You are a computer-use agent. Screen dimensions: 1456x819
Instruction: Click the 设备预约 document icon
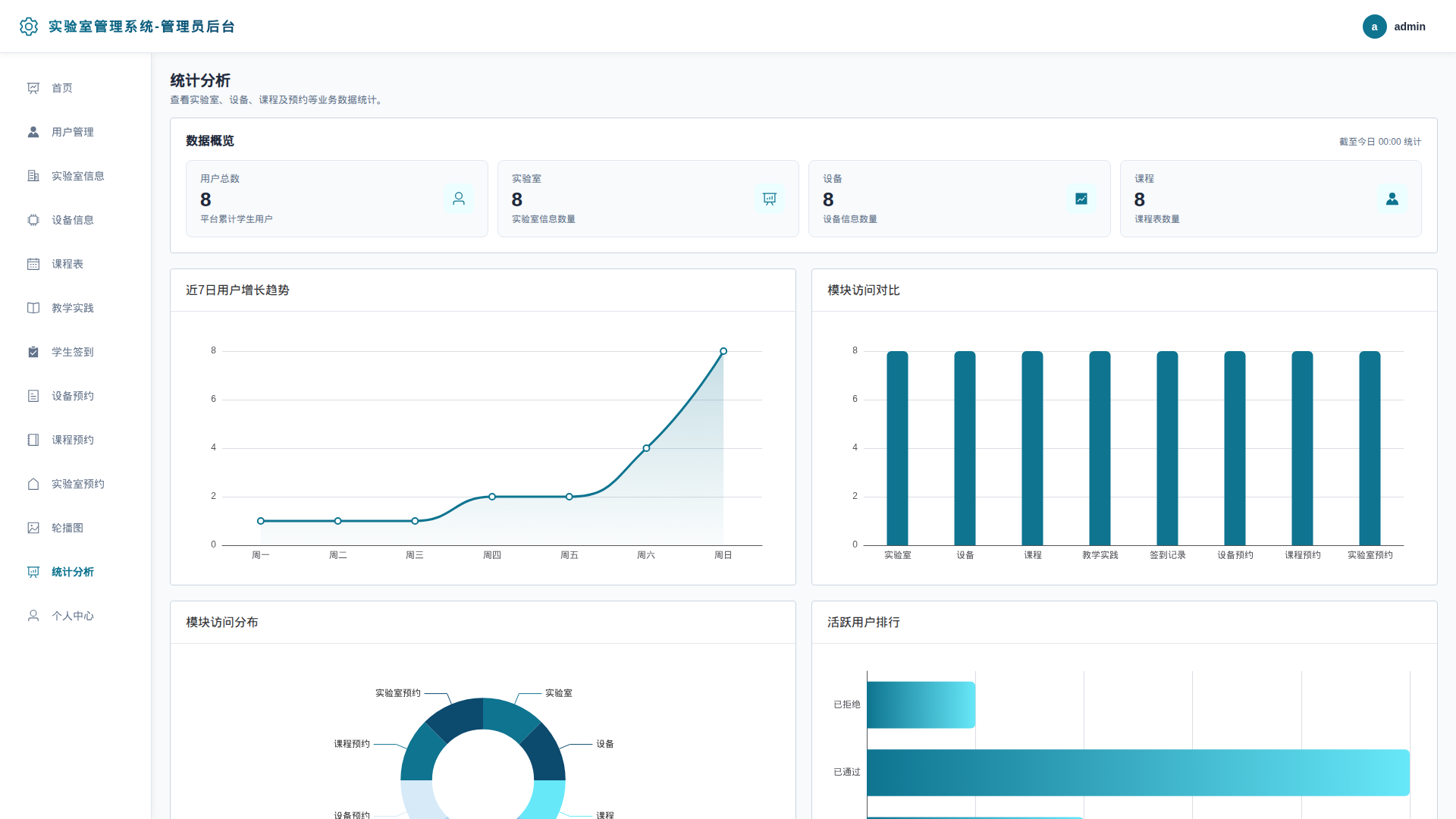(x=33, y=396)
